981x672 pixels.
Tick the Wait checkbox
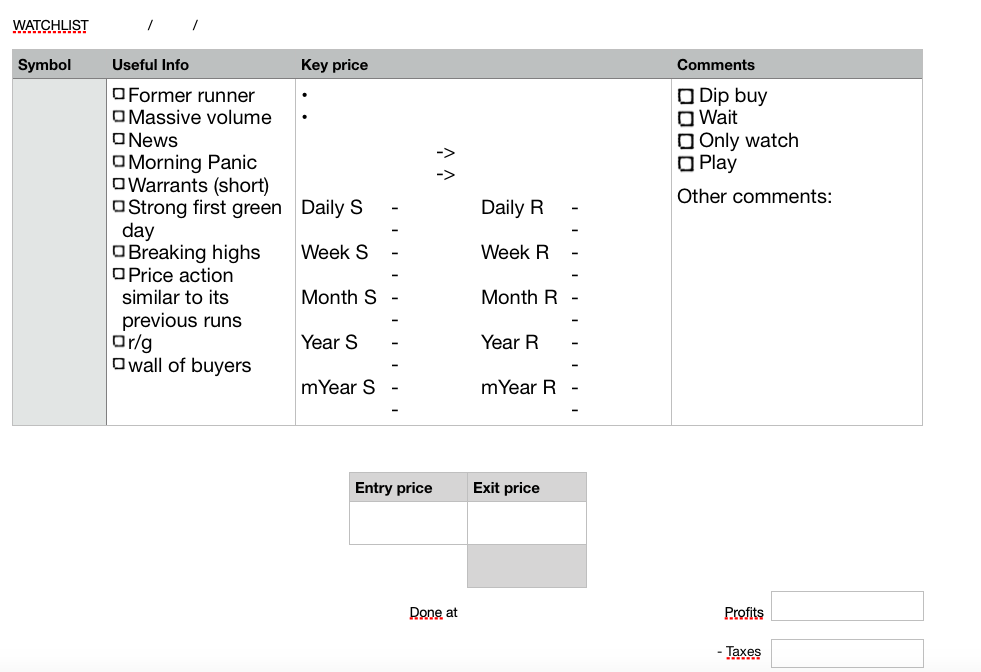pos(686,118)
